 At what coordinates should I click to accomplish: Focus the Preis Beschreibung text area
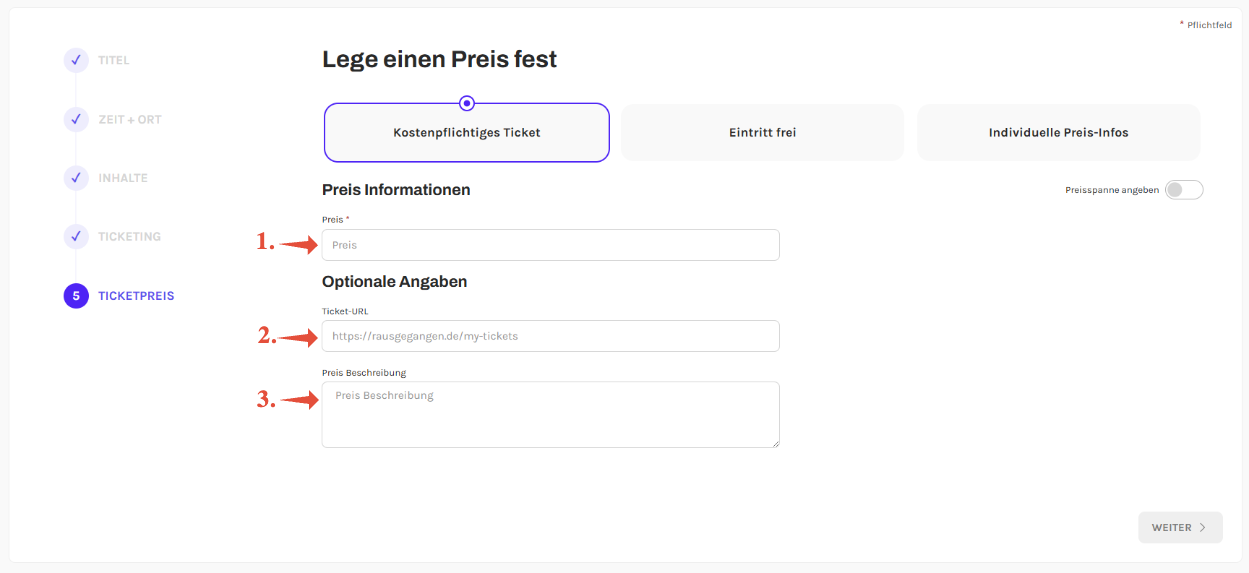click(x=550, y=414)
